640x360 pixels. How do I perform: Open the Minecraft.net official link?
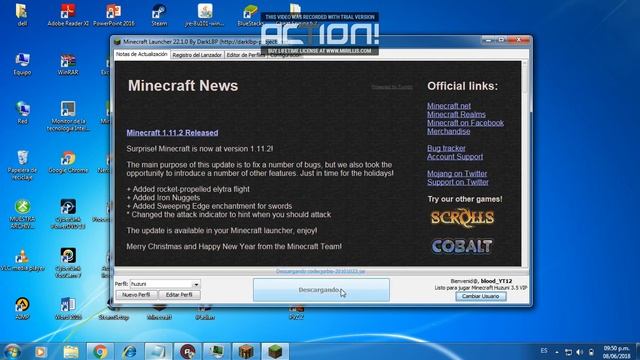click(x=449, y=106)
